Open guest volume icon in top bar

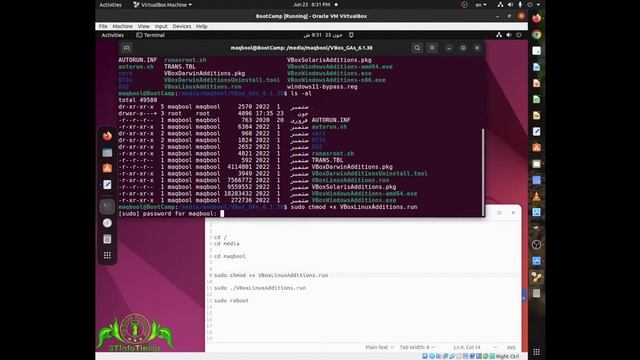(x=509, y=35)
